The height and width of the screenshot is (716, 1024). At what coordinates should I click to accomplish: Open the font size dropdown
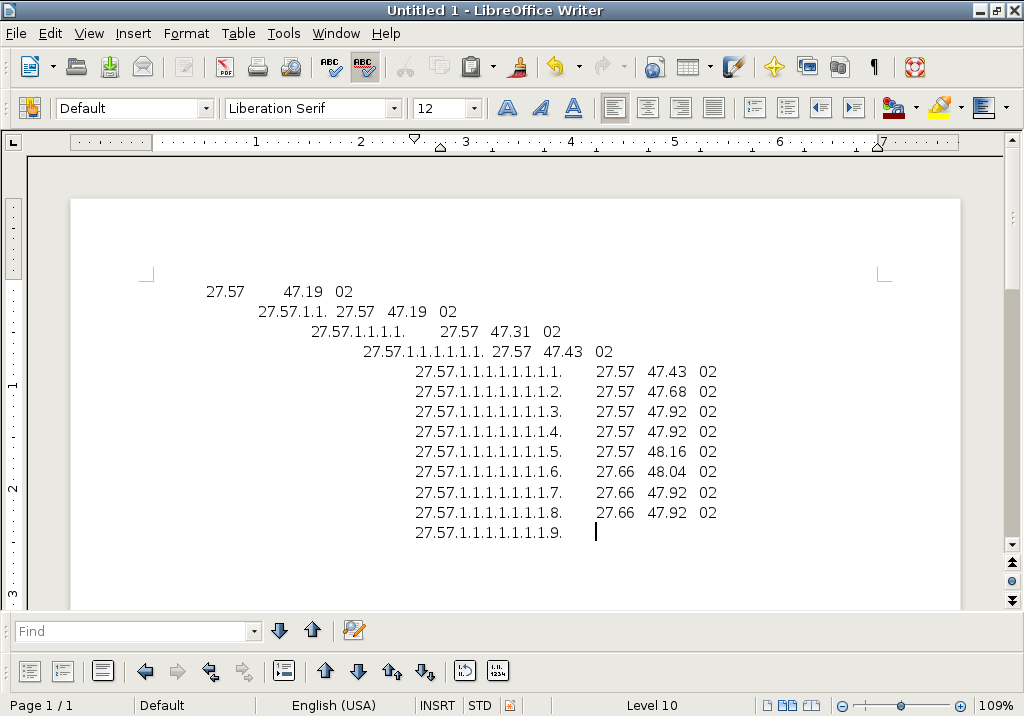coord(475,108)
